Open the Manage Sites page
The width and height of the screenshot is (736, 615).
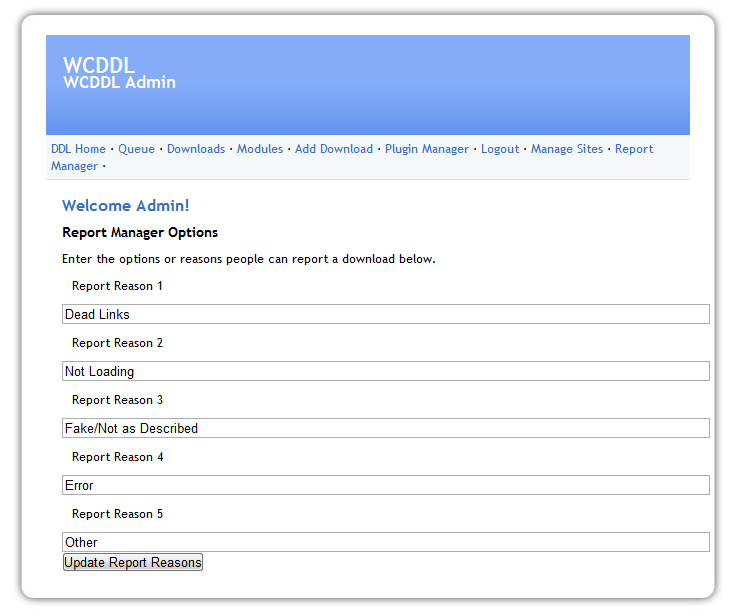click(x=567, y=149)
